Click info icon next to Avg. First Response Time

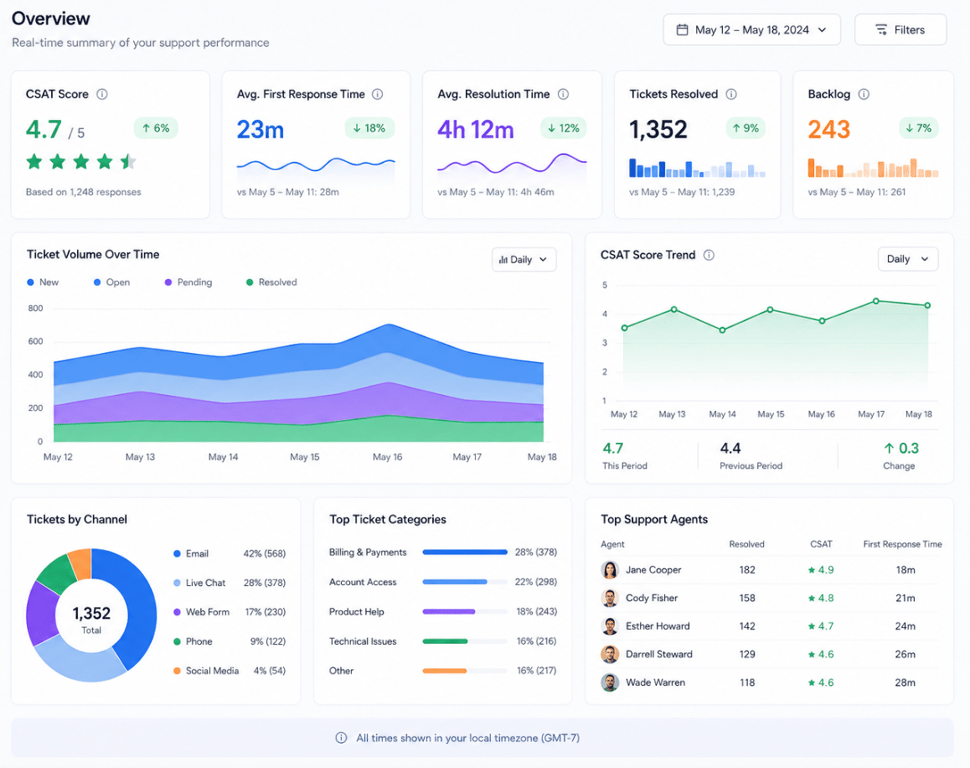(x=377, y=94)
